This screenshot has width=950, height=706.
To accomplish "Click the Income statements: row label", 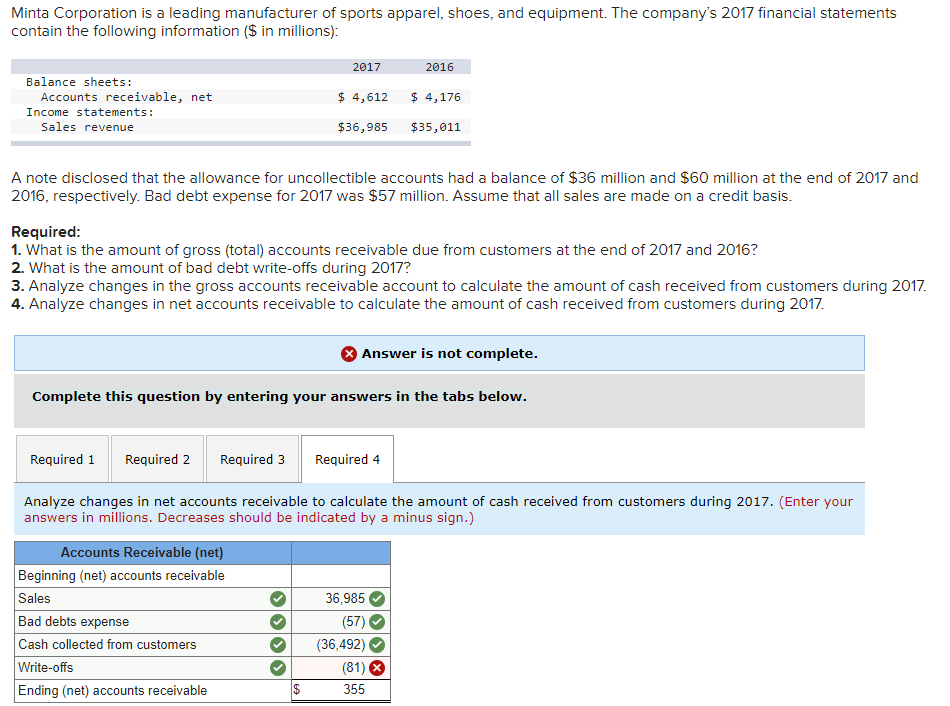I will 90,112.
